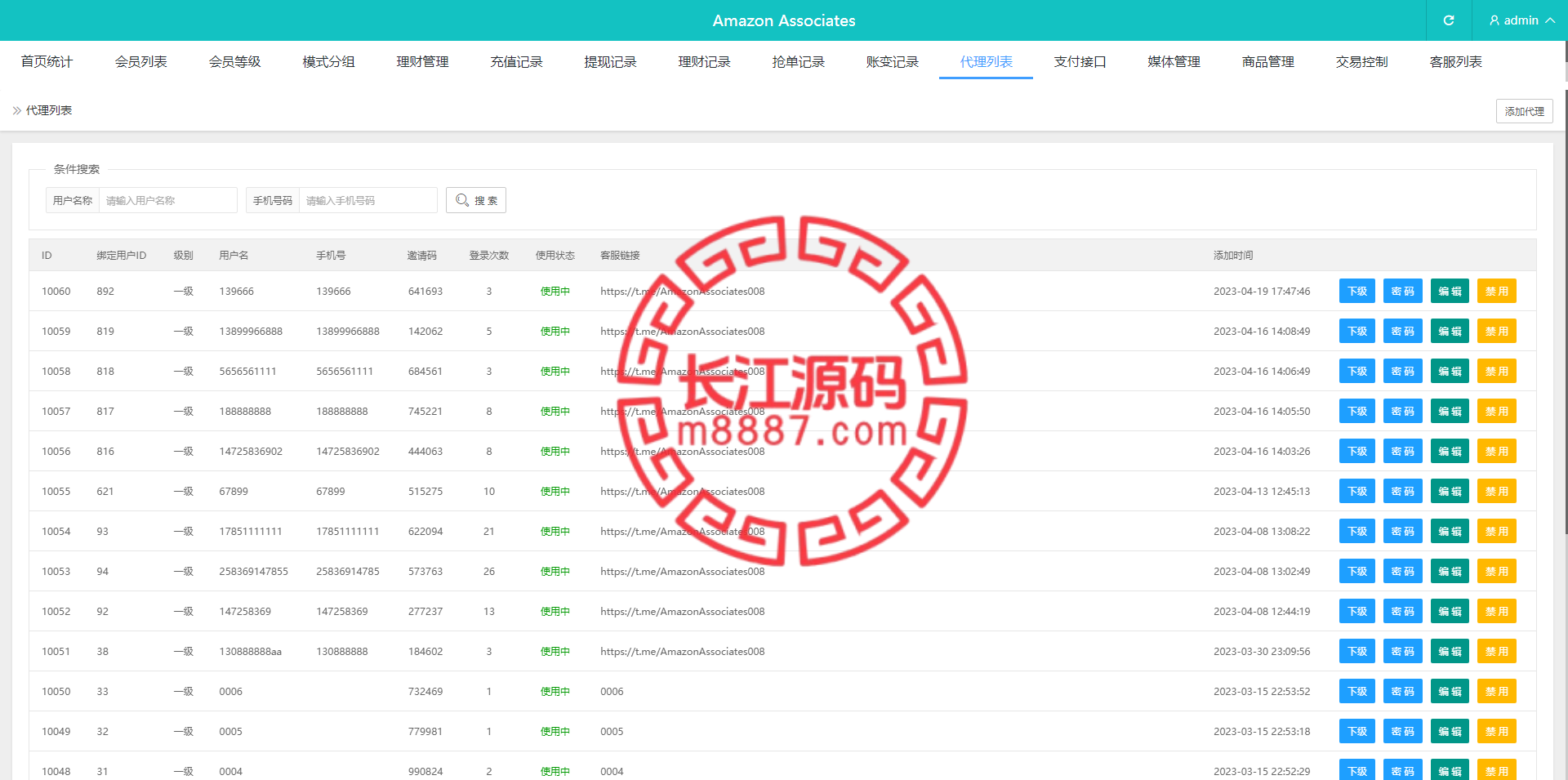Open the 首页统计 tab
This screenshot has height=780, width=1568.
point(47,62)
